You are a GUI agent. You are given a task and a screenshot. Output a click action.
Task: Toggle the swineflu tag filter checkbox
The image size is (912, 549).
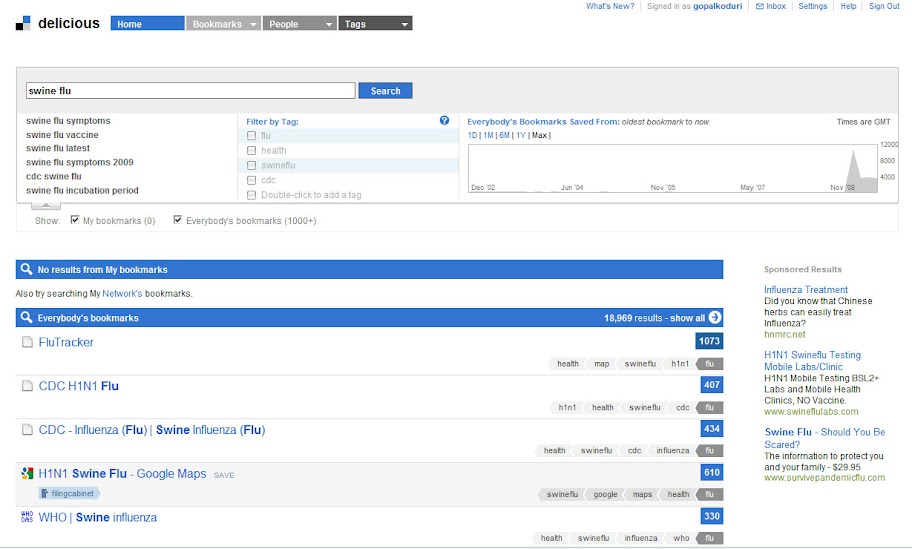251,165
